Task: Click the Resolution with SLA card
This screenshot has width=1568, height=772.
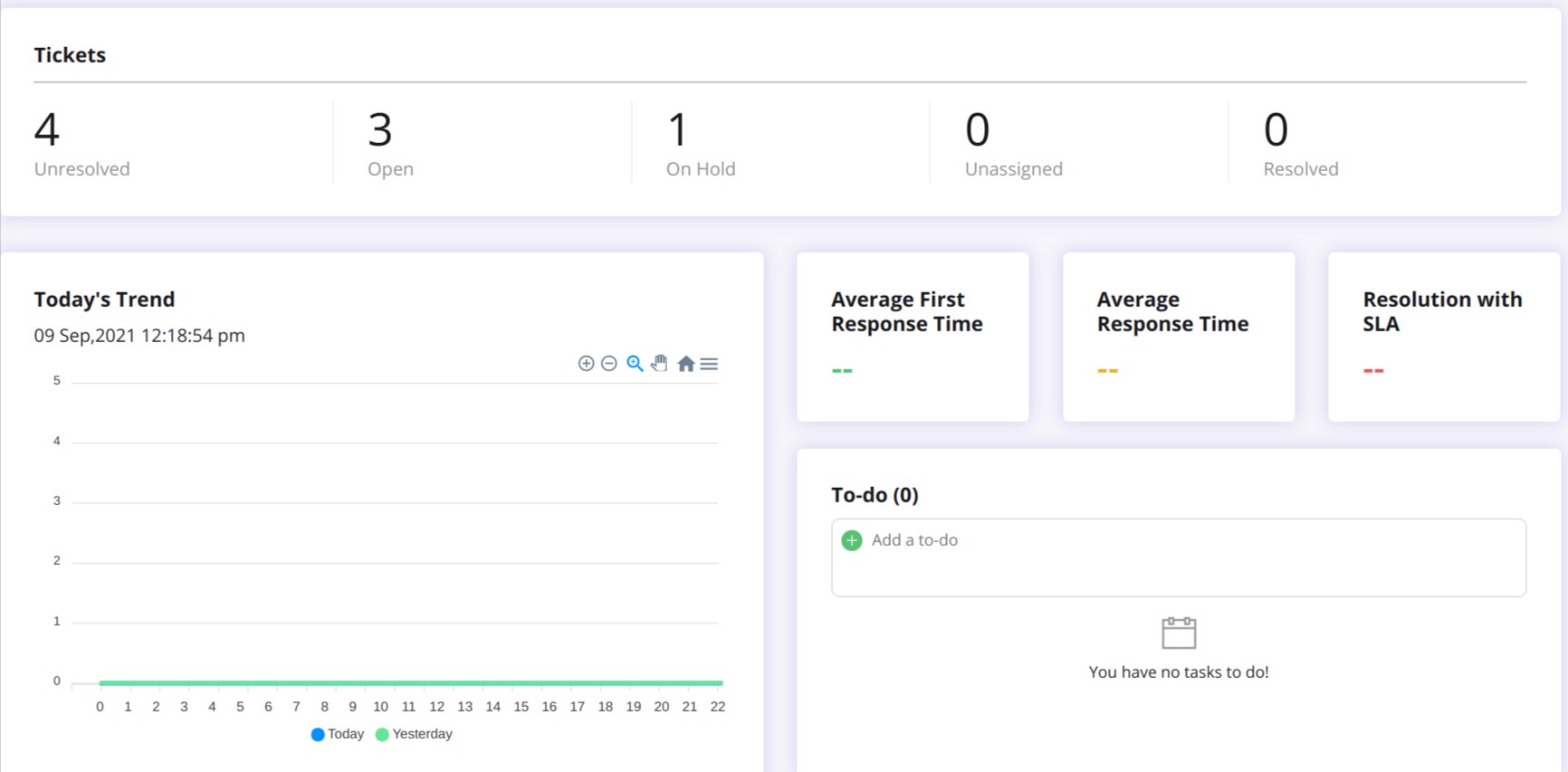Action: 1444,337
